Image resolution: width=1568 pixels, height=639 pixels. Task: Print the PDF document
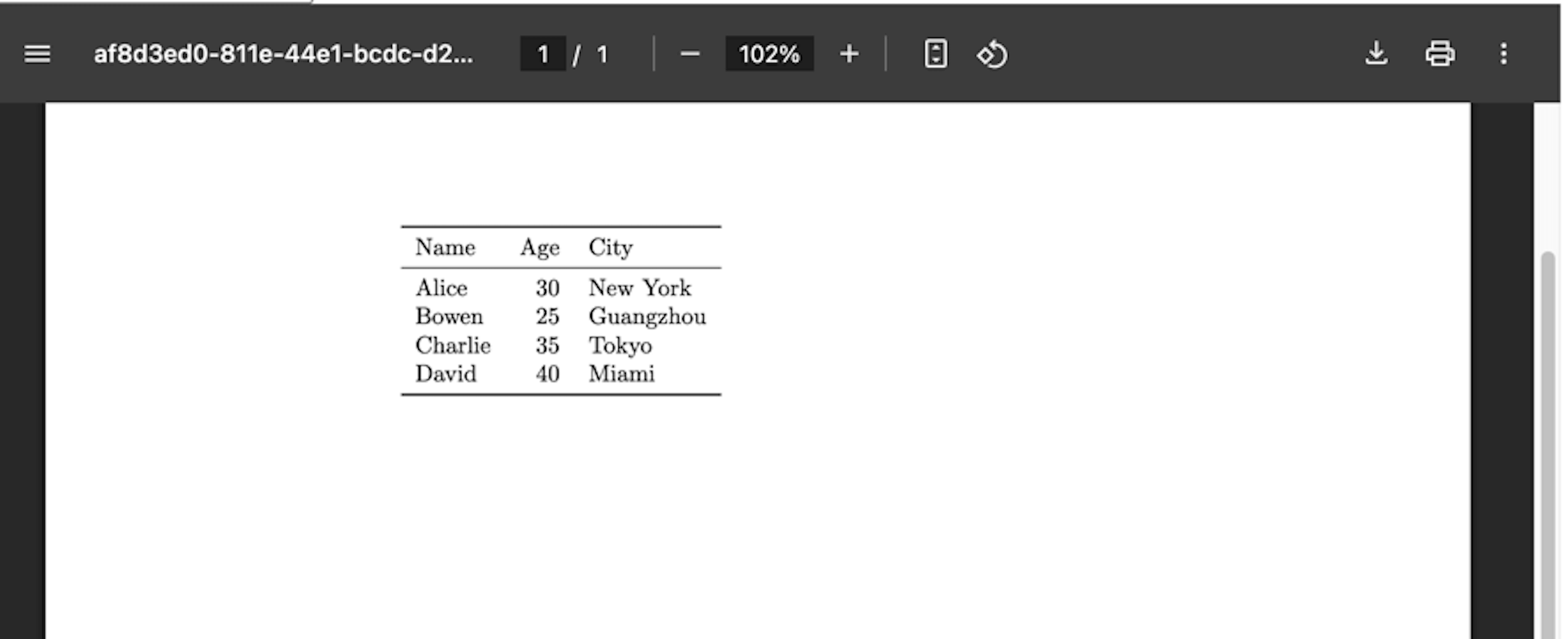[x=1439, y=55]
